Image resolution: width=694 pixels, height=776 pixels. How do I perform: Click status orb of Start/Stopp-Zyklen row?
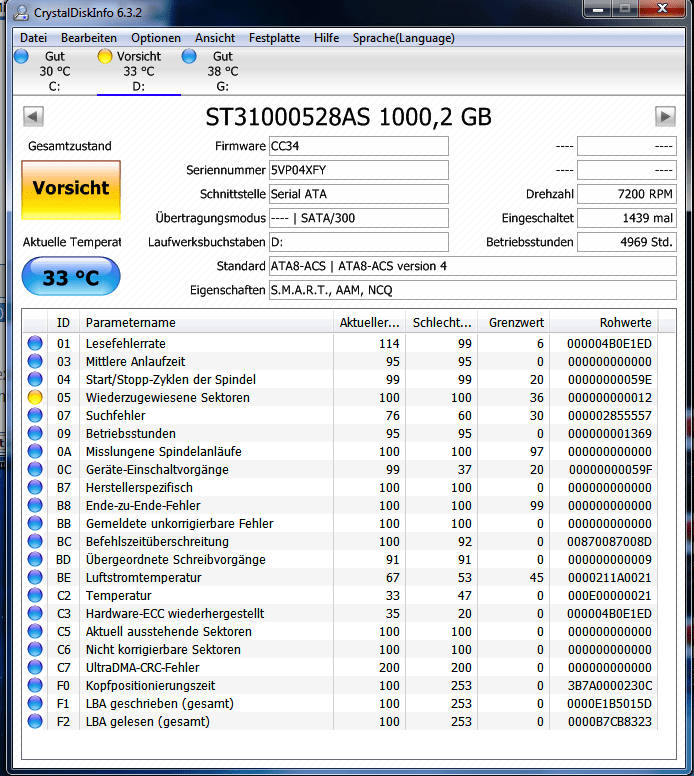(x=35, y=380)
